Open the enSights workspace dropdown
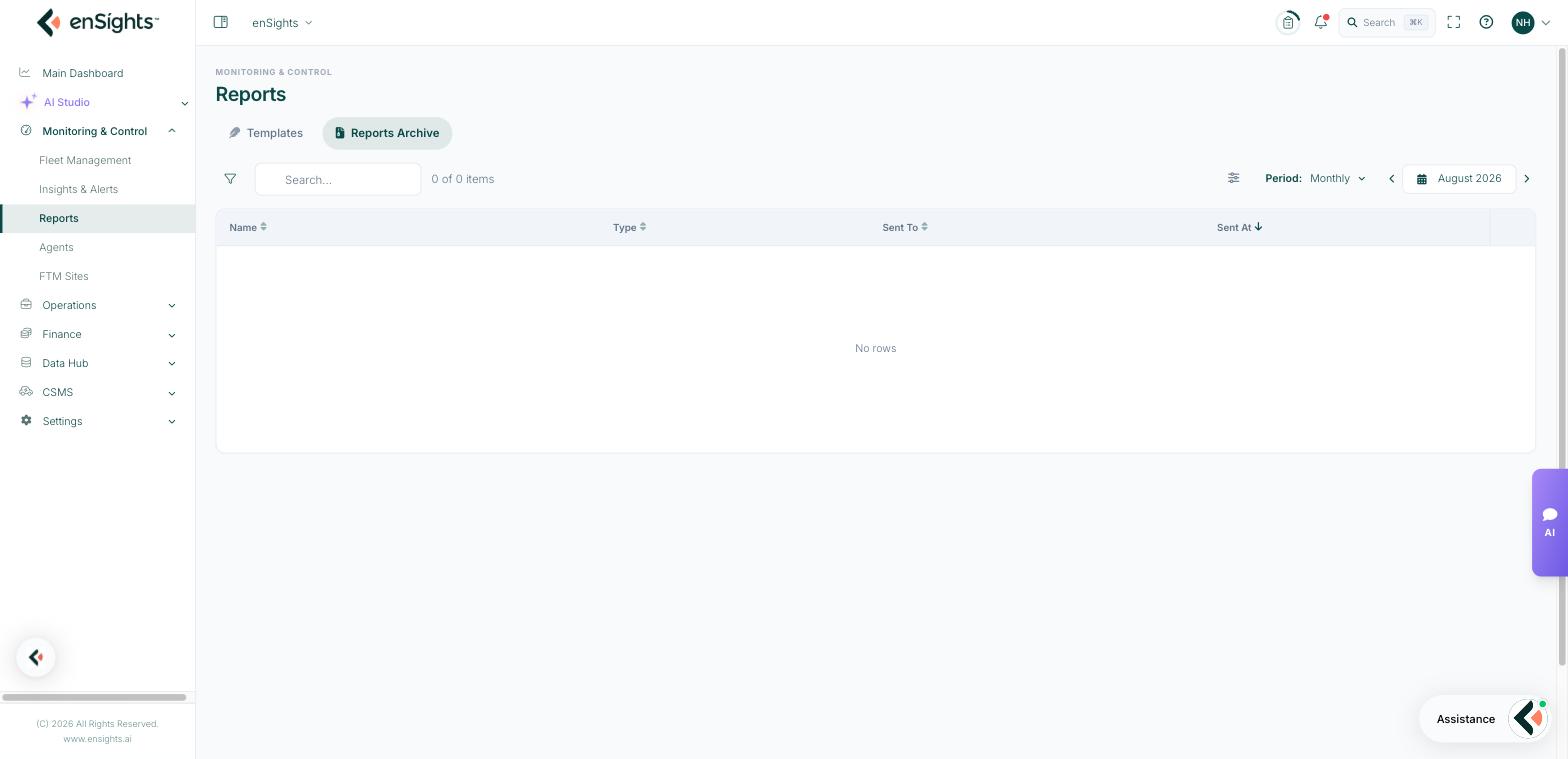Viewport: 1568px width, 759px height. coord(282,22)
